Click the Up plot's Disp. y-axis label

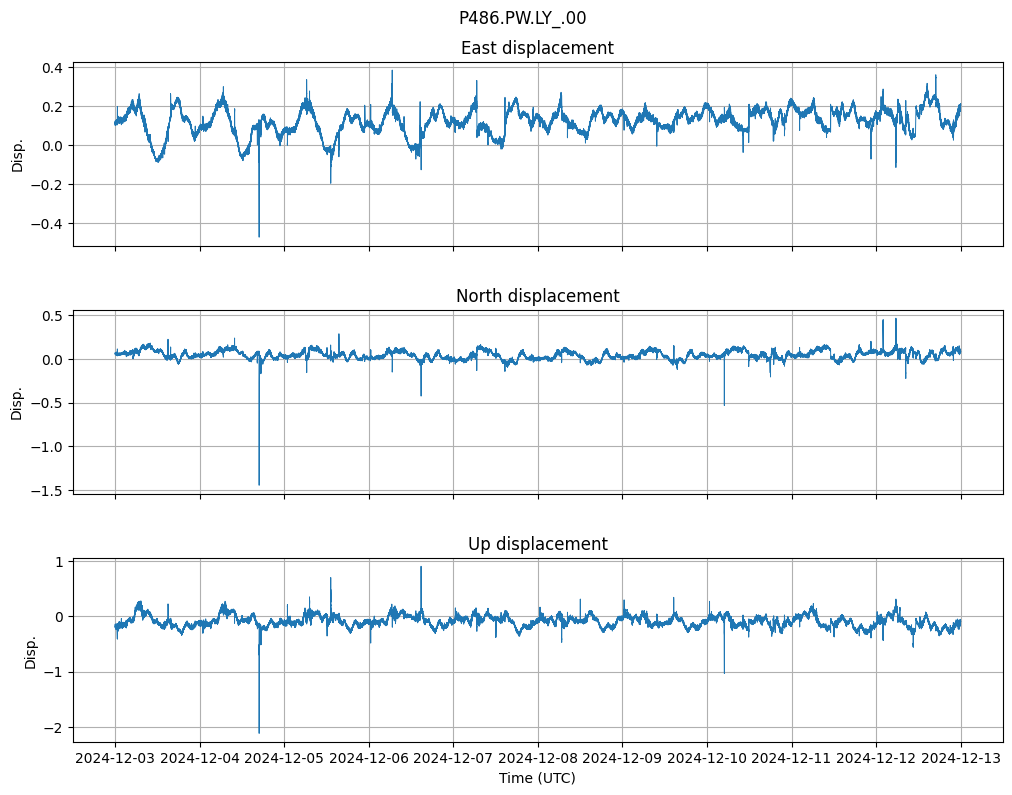(31, 649)
